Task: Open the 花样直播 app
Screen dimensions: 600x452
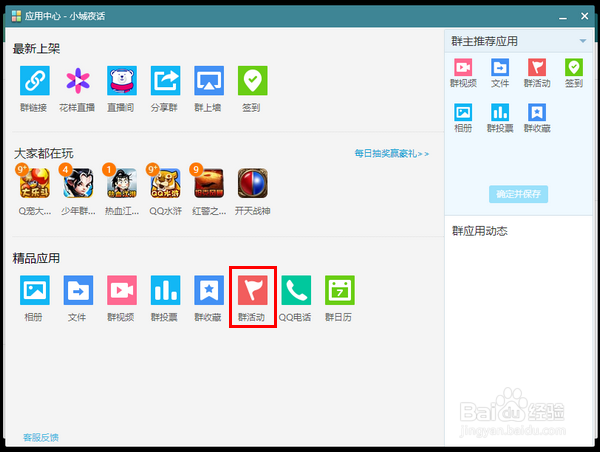Action: [78, 81]
